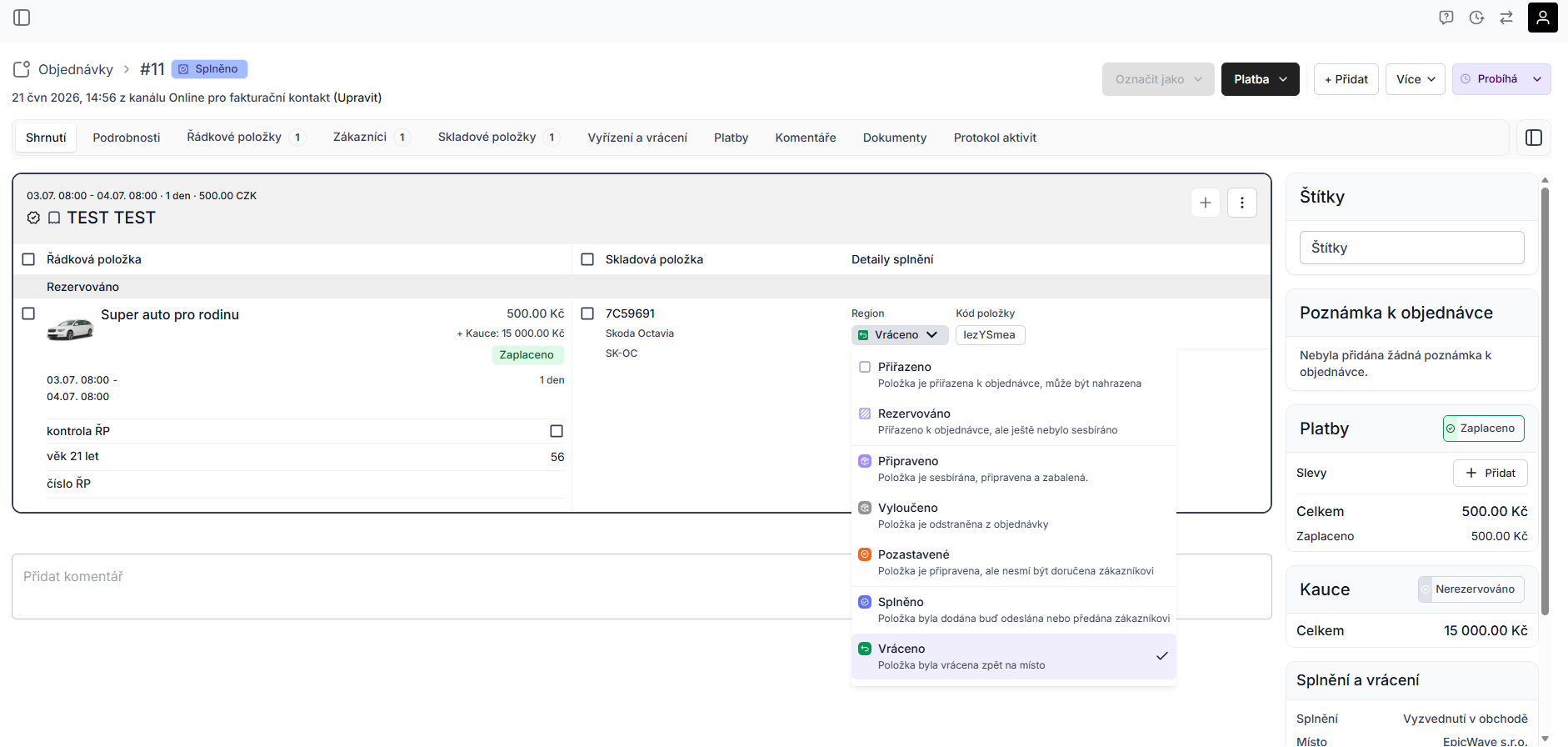This screenshot has height=747, width=1568.
Task: Toggle the left sidebar panel icon
Action: coord(22,18)
